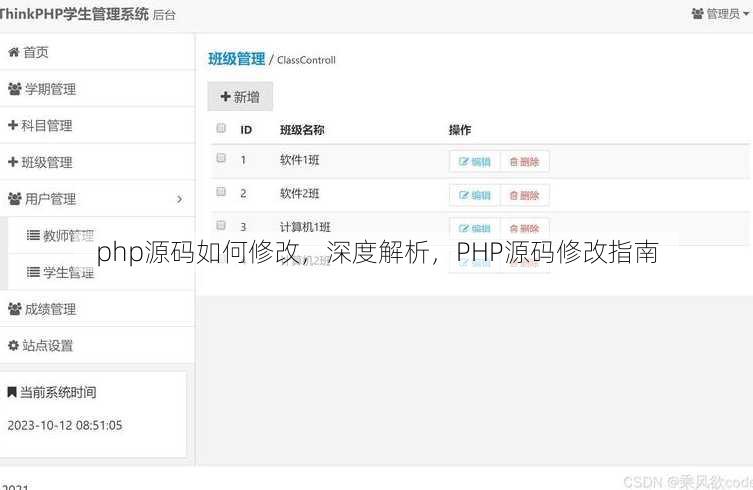Click the plus icon beside 班级管理 sidebar
Image resolution: width=753 pixels, height=490 pixels.
click(x=13, y=162)
